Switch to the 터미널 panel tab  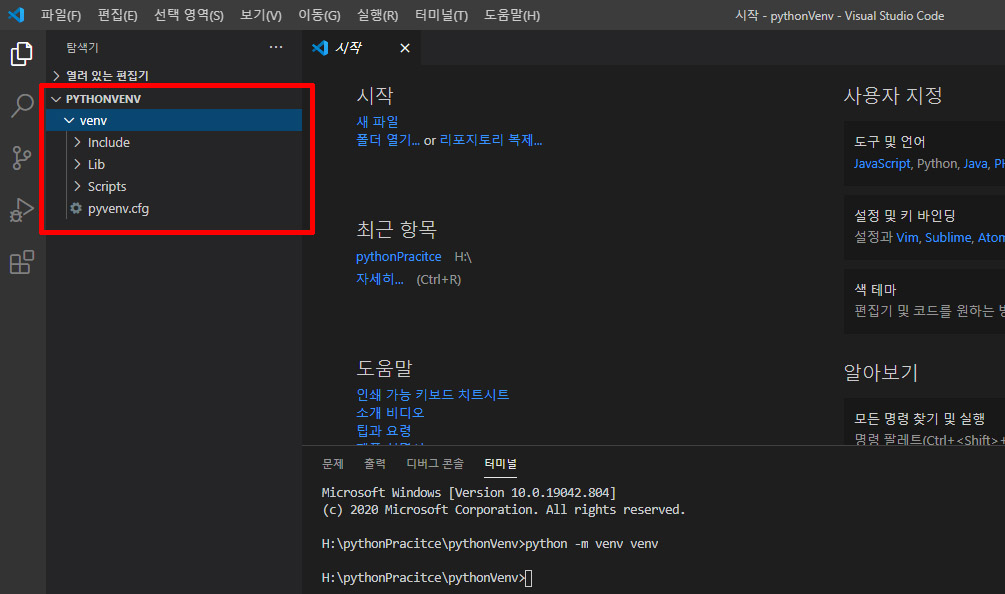[x=501, y=463]
